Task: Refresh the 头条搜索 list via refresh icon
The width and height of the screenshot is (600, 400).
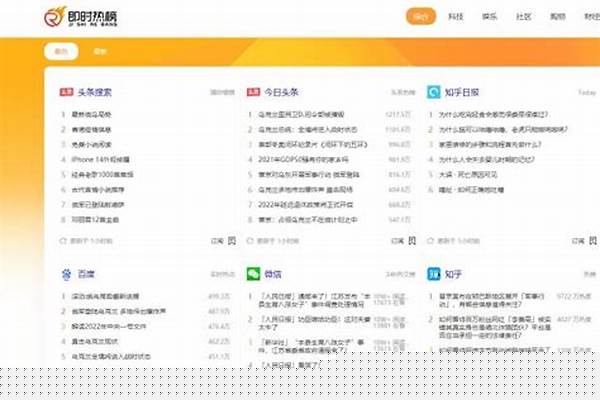Action: (63, 241)
